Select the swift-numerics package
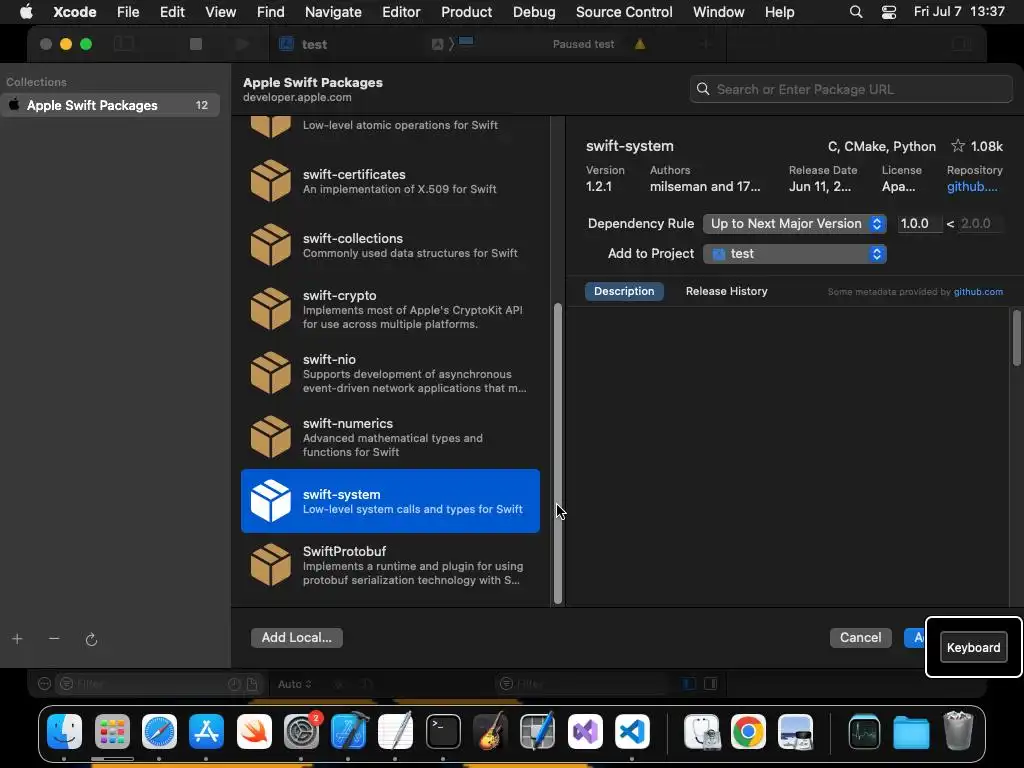Viewport: 1024px width, 768px height. [390, 437]
